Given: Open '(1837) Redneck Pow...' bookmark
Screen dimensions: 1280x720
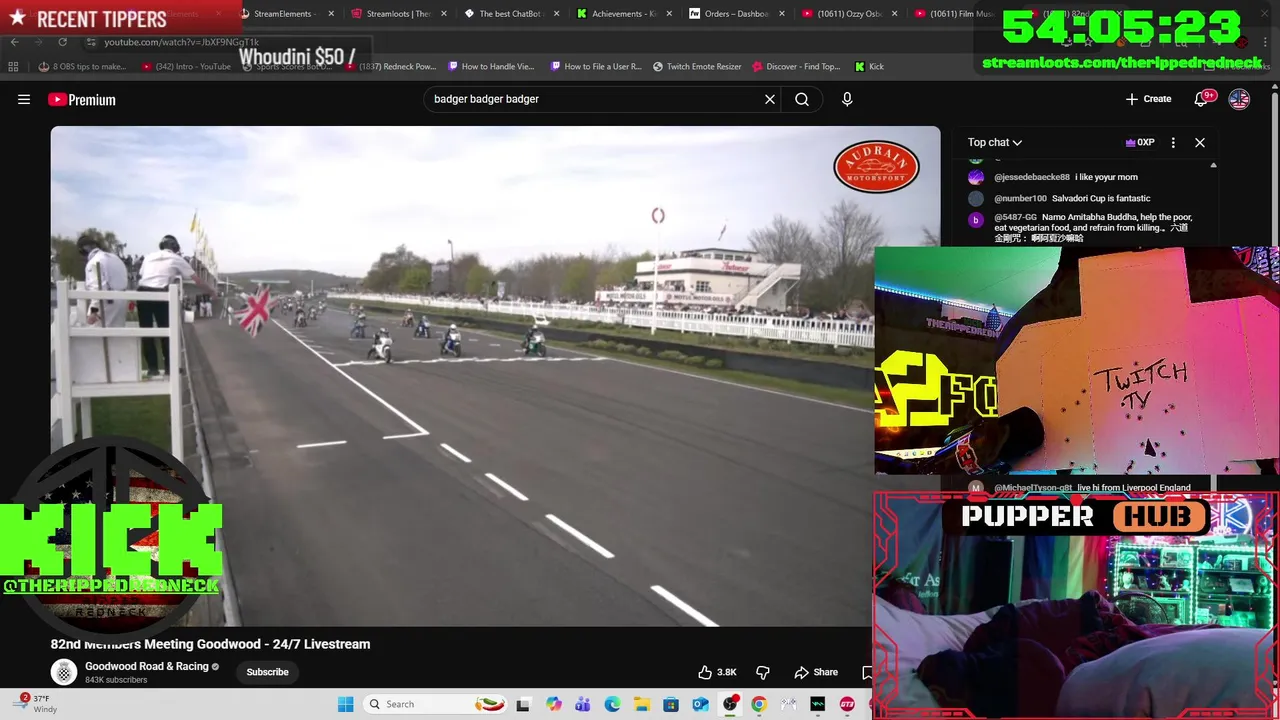Looking at the screenshot, I should (x=390, y=66).
